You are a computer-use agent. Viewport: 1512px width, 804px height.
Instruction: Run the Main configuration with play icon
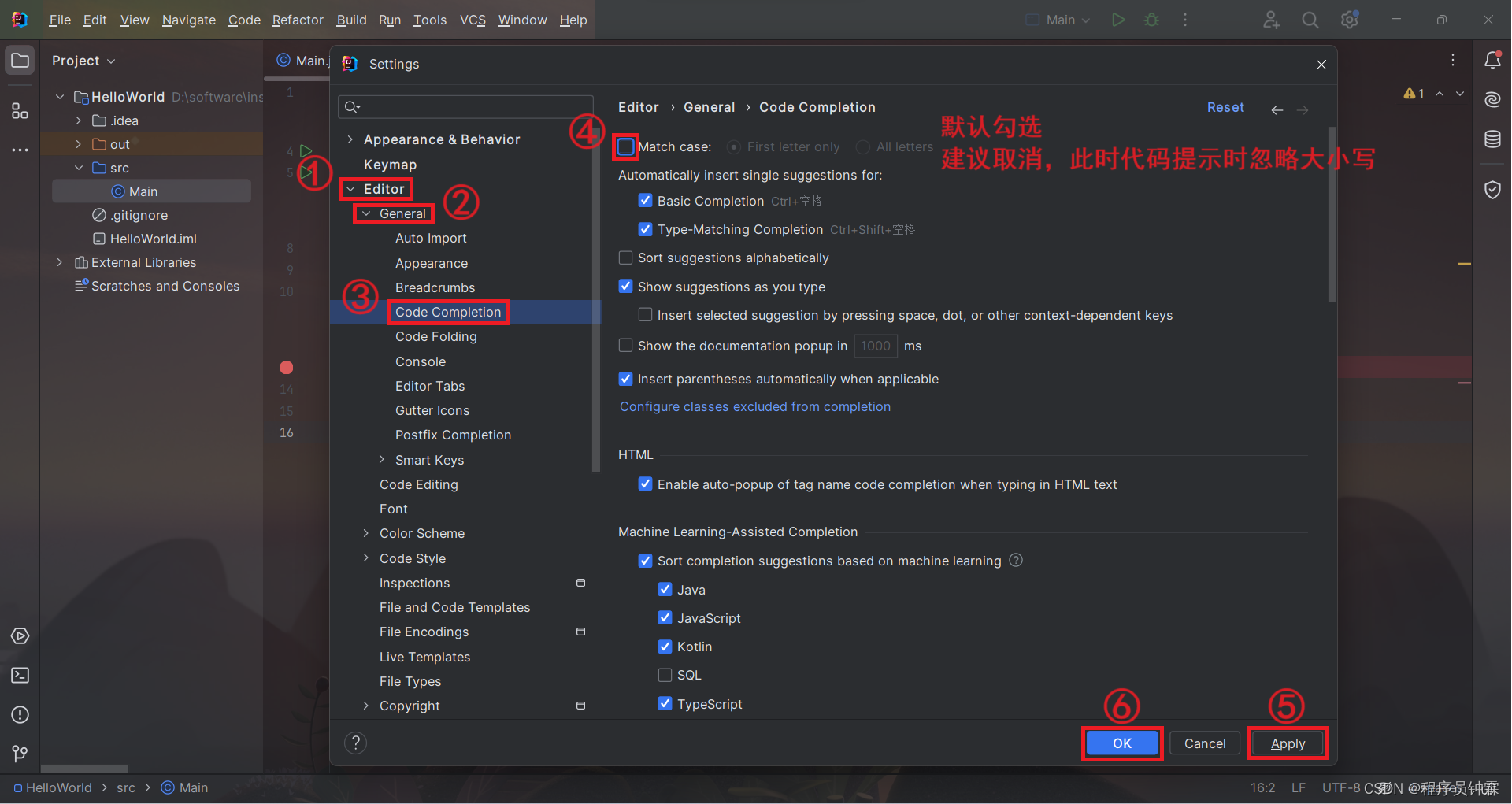click(x=1118, y=20)
